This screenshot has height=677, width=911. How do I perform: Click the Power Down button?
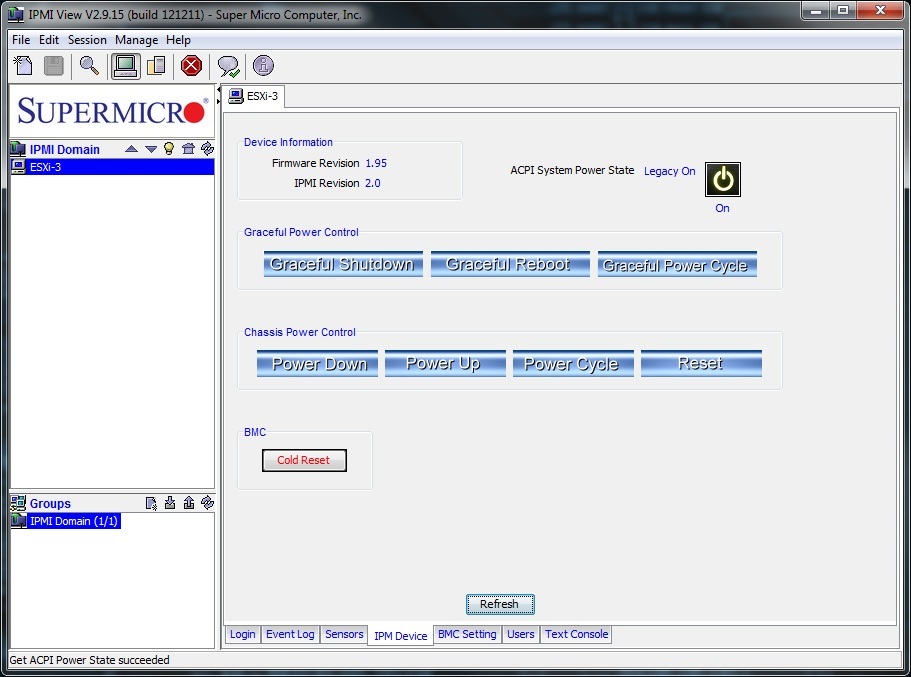point(317,363)
